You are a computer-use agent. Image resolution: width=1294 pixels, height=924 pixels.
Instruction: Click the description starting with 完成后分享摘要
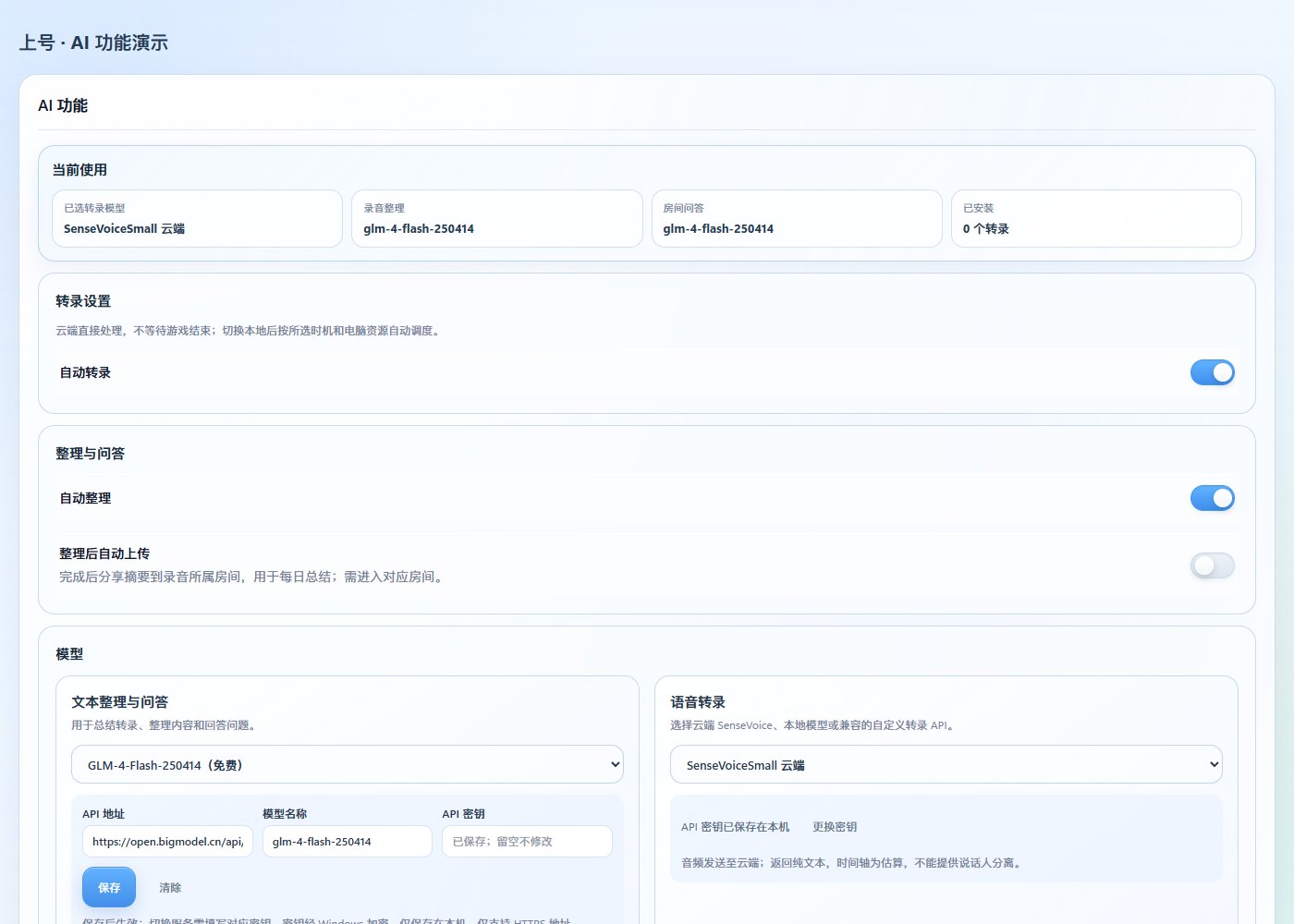pyautogui.click(x=253, y=577)
